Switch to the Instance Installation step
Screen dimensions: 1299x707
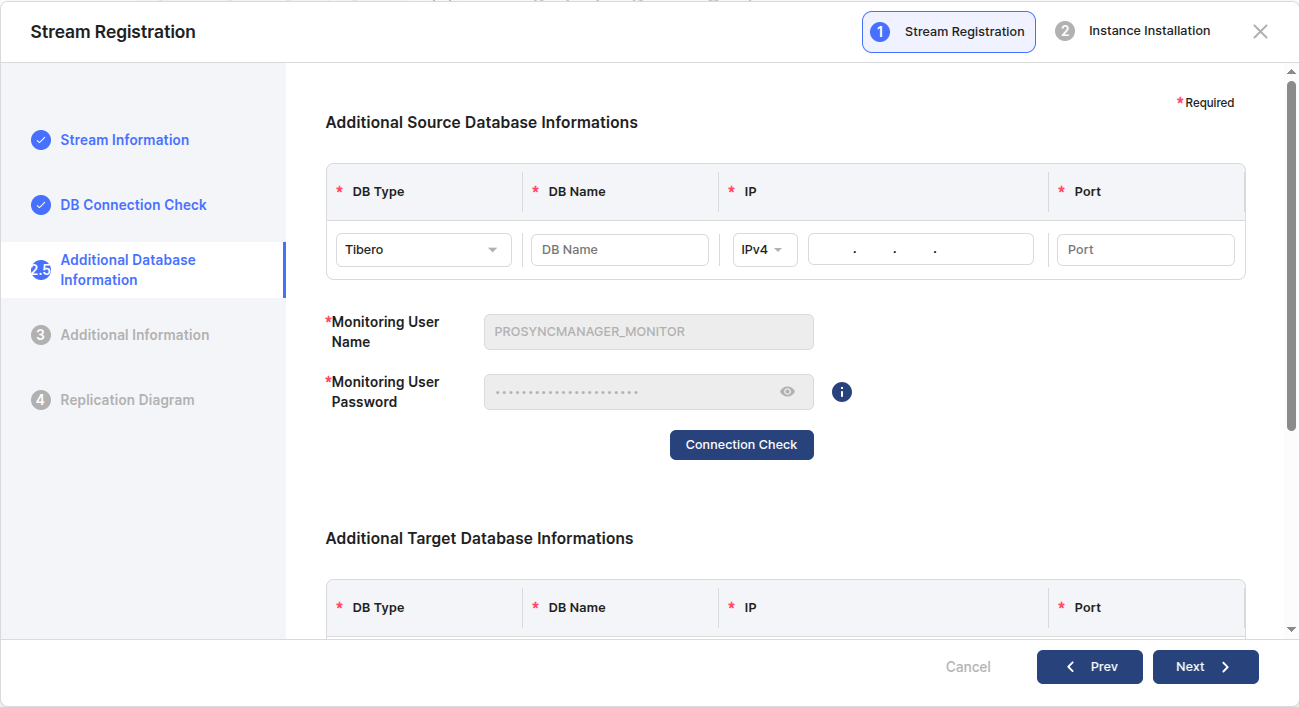1148,31
